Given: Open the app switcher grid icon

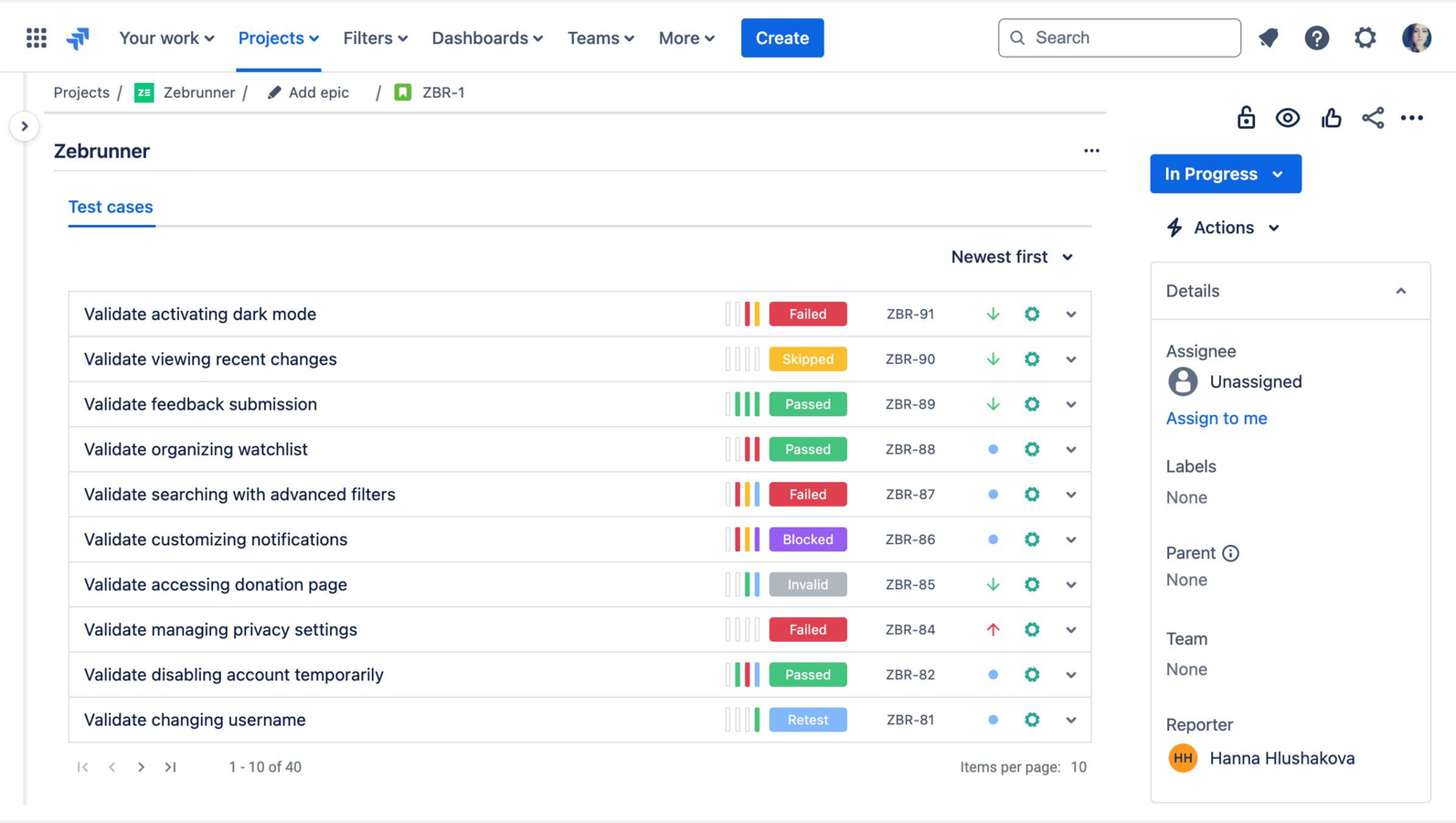Looking at the screenshot, I should (37, 37).
